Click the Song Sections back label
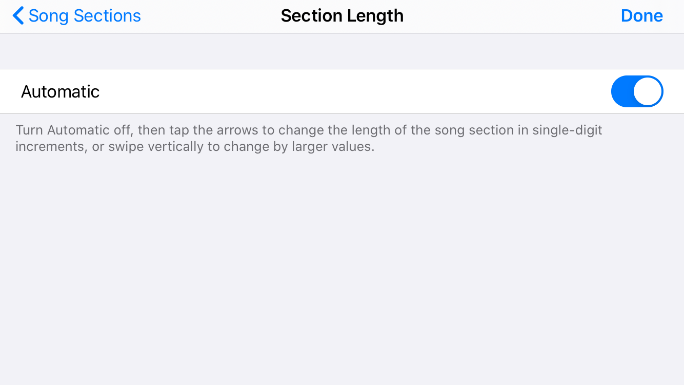This screenshot has height=385, width=684. [x=85, y=16]
